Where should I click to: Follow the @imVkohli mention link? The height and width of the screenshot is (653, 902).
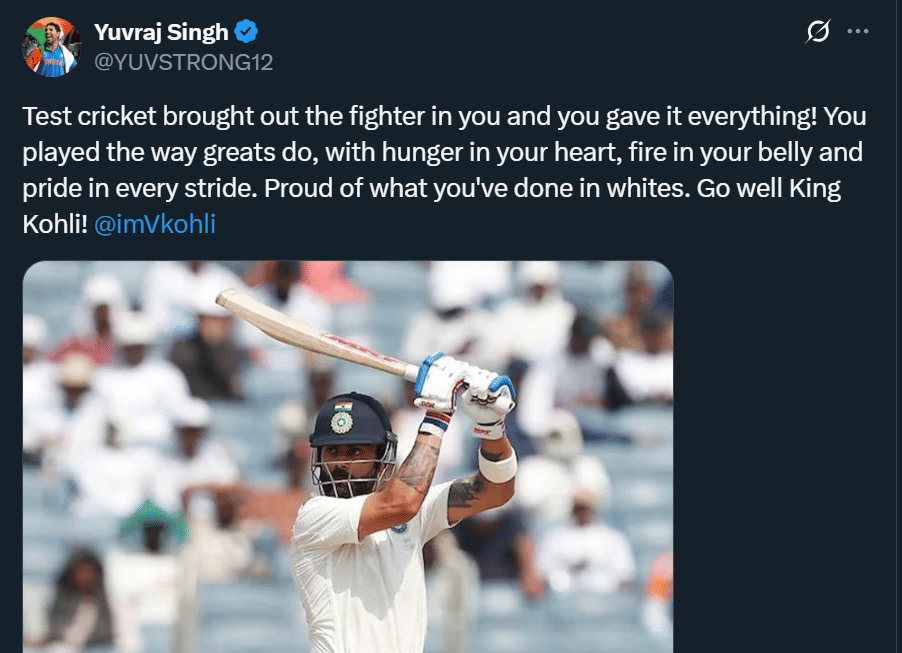click(x=154, y=224)
